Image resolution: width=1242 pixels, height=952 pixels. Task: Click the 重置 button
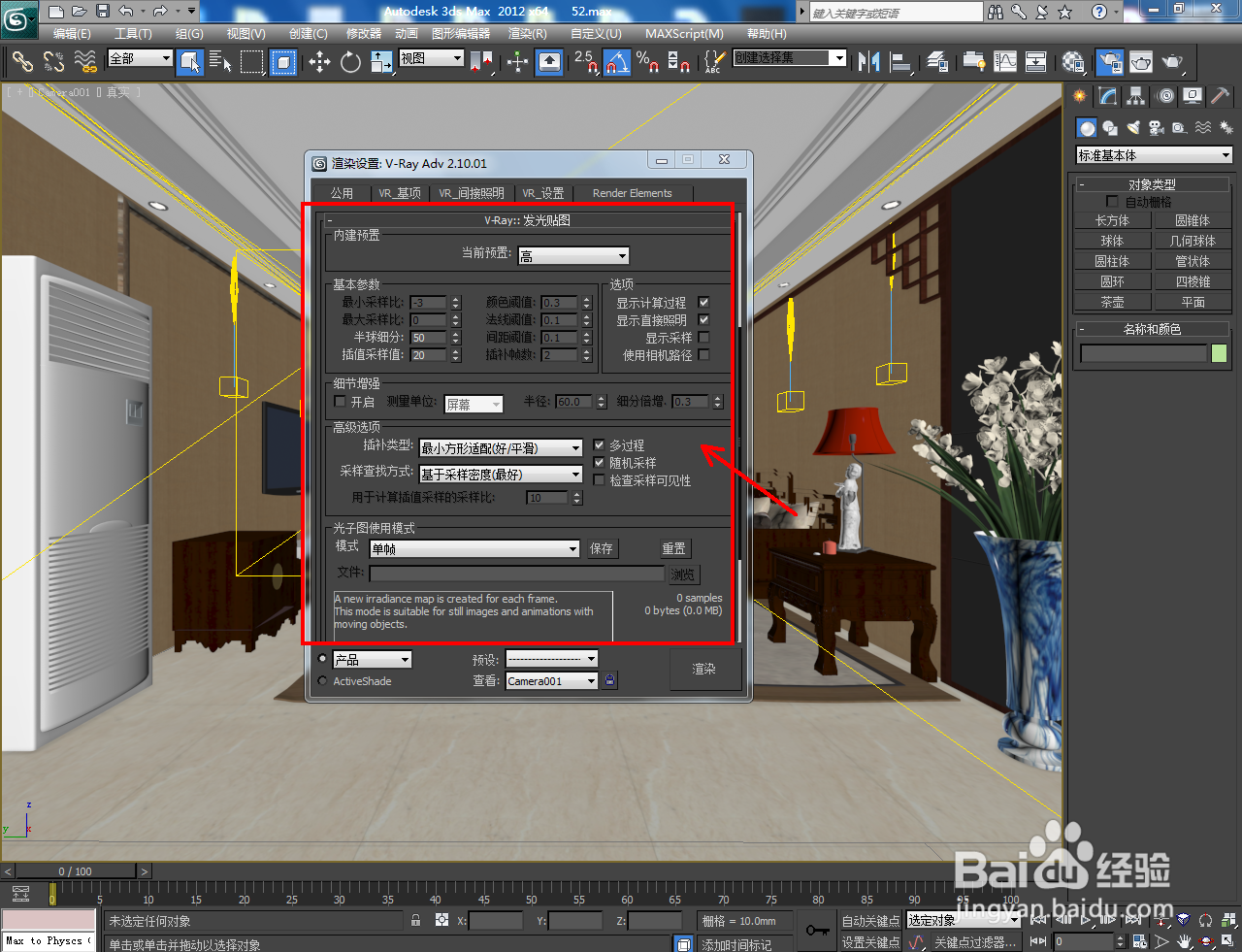(674, 549)
